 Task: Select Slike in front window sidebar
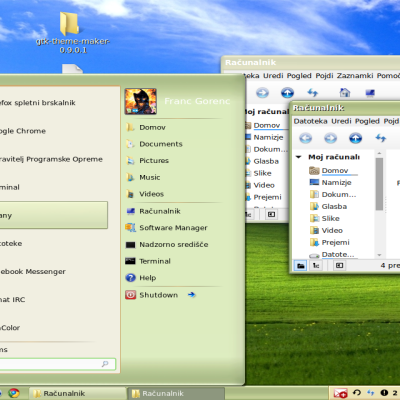coord(325,219)
